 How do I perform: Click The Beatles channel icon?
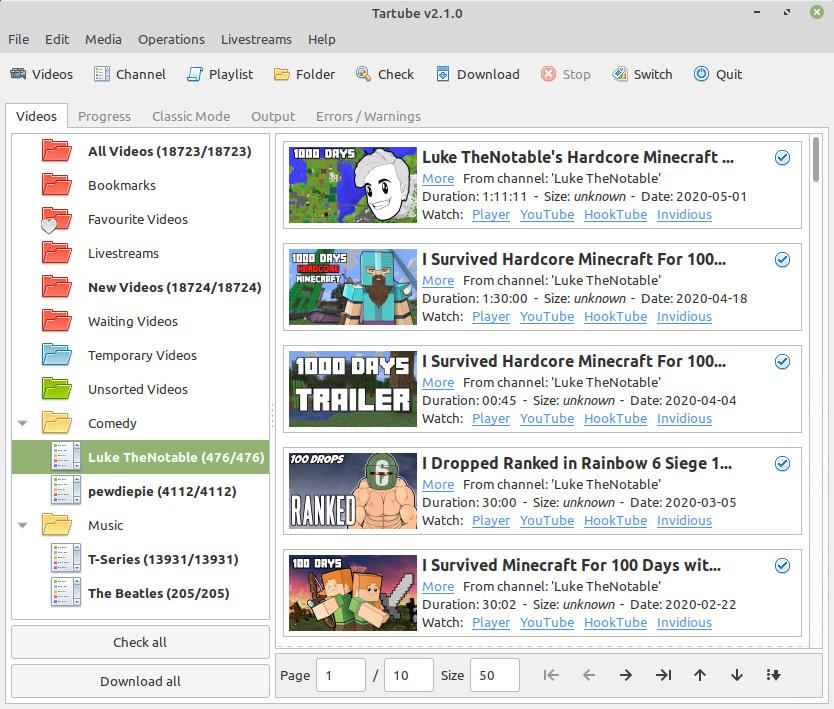[66, 593]
